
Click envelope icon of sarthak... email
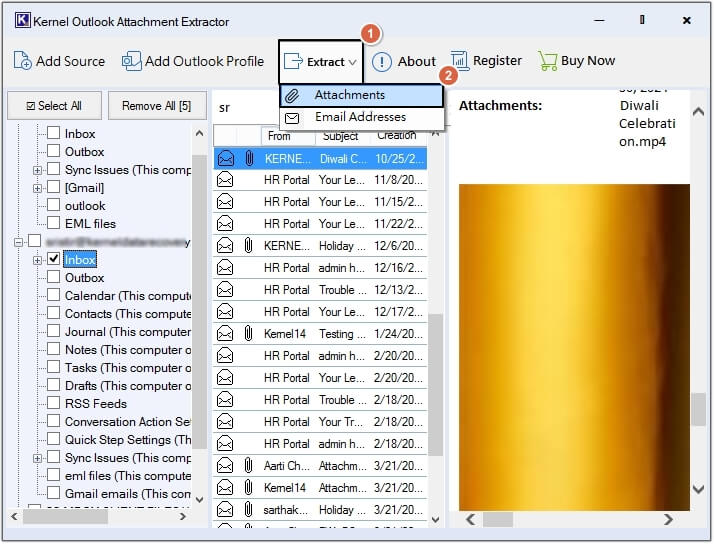[225, 509]
